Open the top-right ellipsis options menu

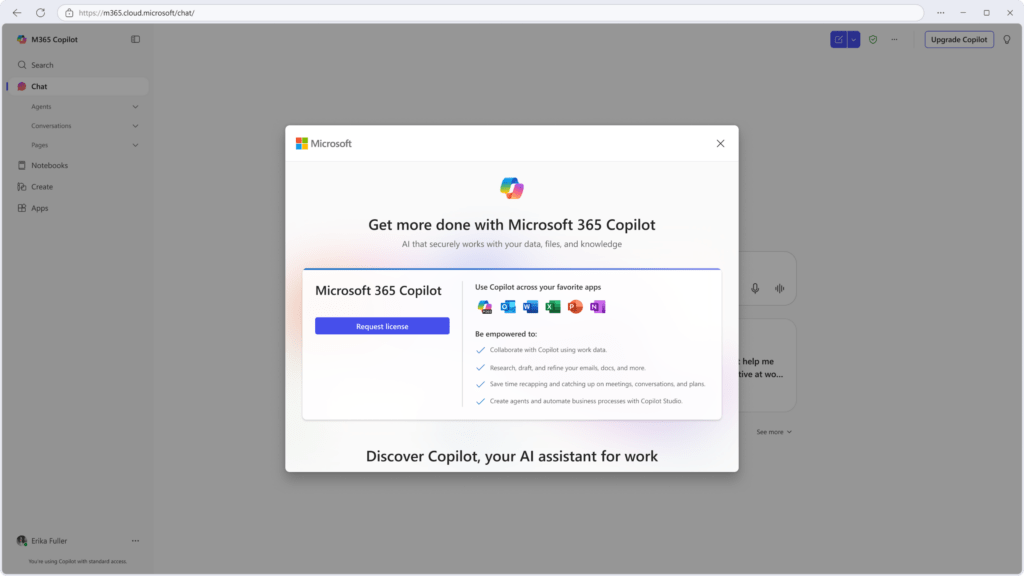(894, 39)
